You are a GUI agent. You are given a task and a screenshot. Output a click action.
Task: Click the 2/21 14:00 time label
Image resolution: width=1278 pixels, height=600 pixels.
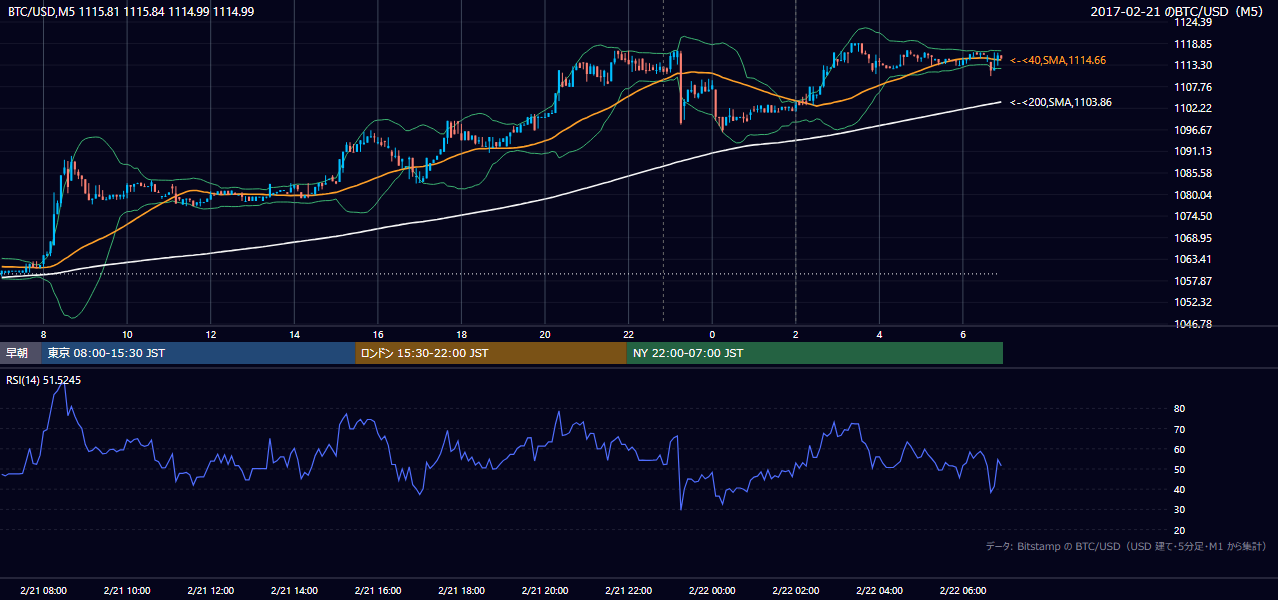coord(294,591)
